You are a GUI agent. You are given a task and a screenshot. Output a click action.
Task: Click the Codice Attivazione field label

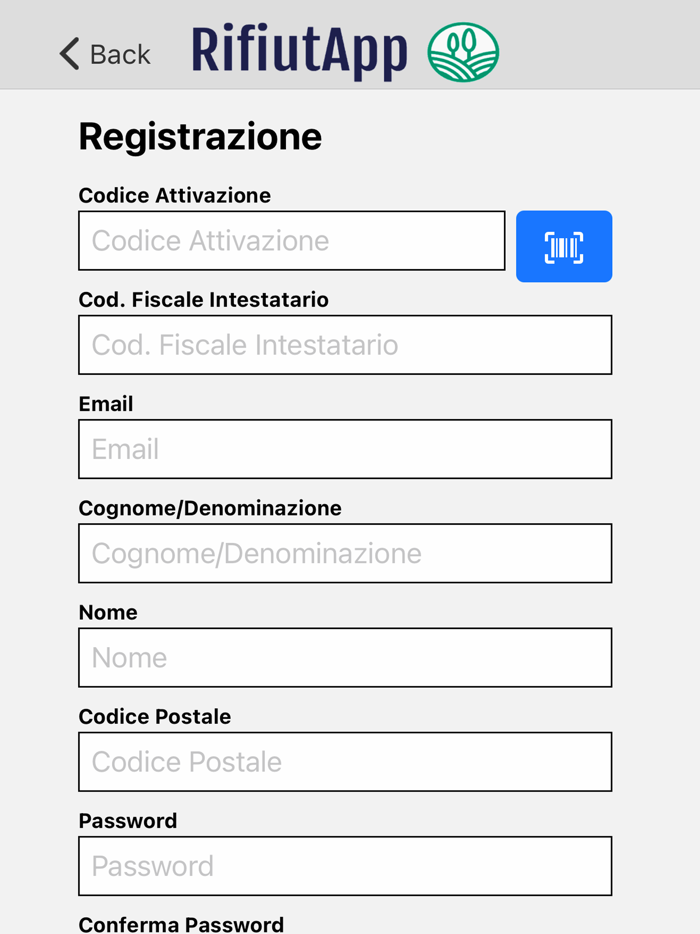[x=174, y=195]
